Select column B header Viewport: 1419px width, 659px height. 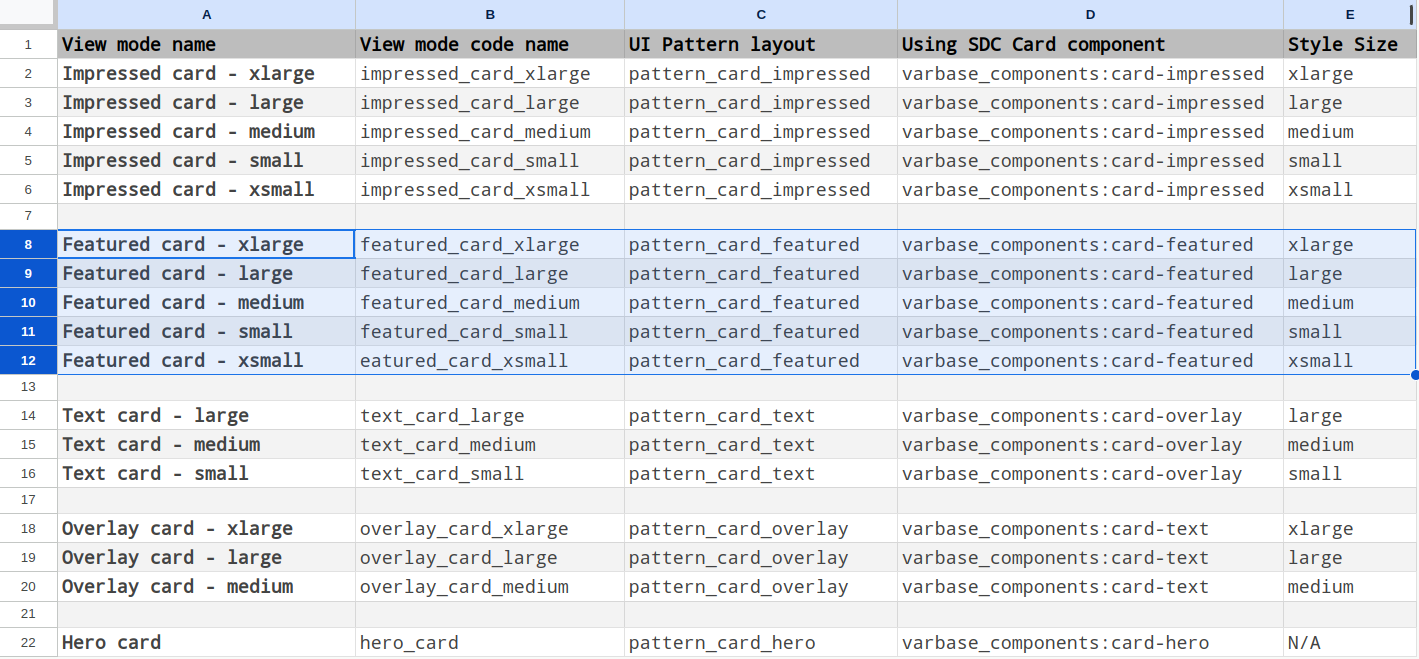click(490, 14)
